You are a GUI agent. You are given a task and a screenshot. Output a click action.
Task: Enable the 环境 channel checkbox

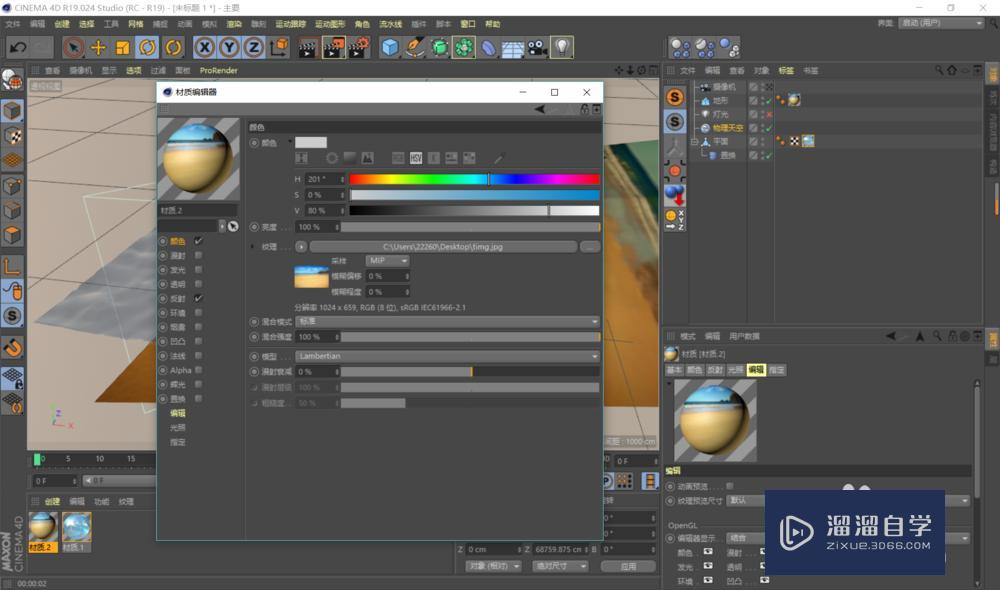pos(198,313)
